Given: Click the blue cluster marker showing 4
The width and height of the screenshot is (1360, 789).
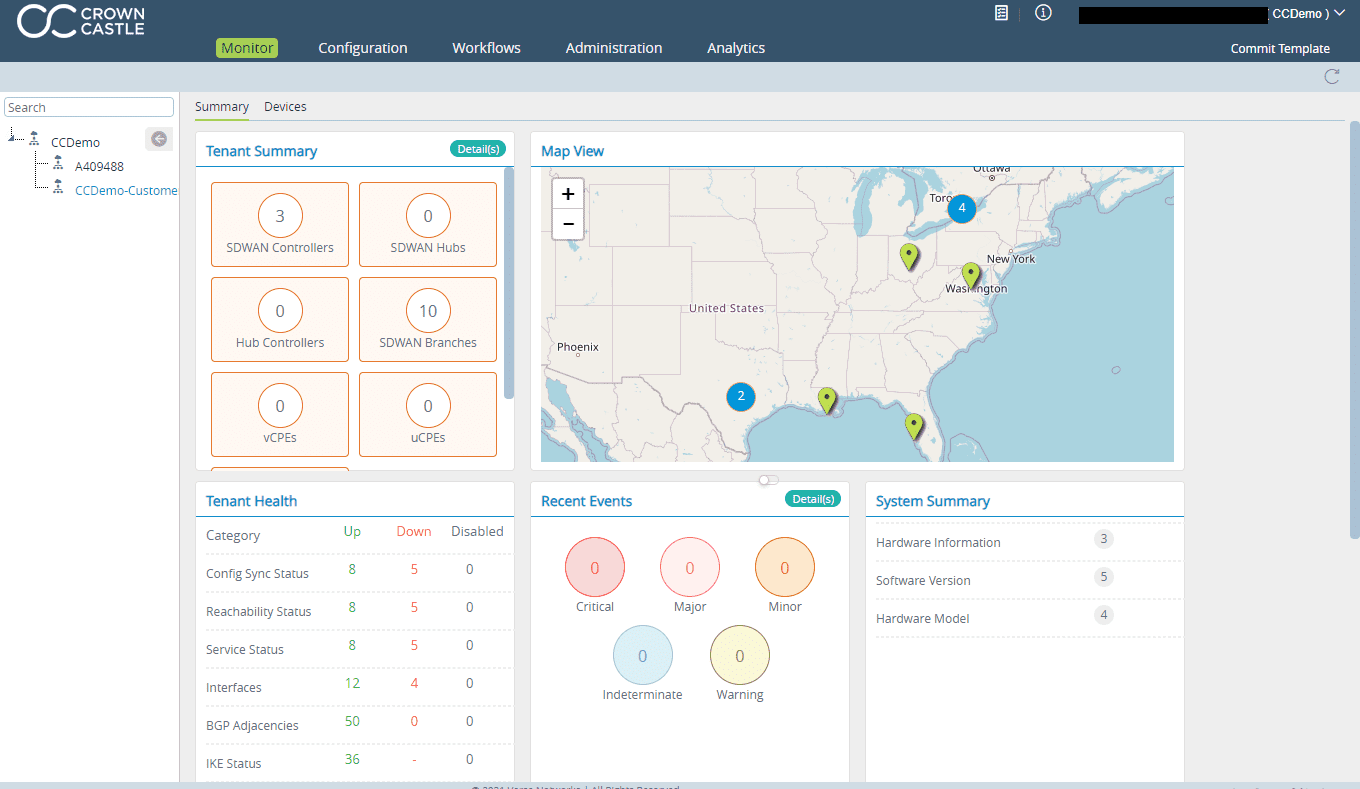Looking at the screenshot, I should [961, 208].
